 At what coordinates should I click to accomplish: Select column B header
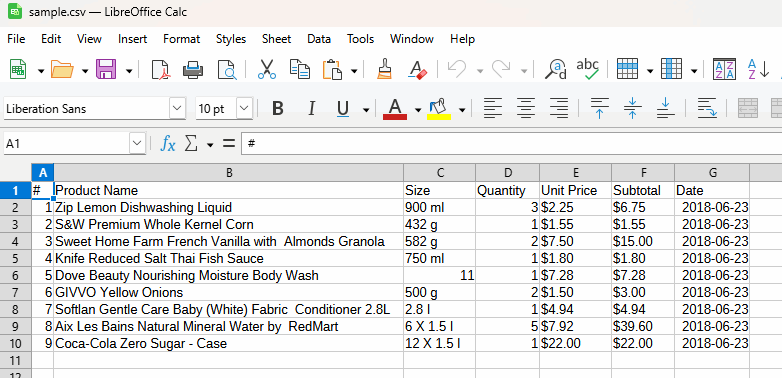[228, 173]
